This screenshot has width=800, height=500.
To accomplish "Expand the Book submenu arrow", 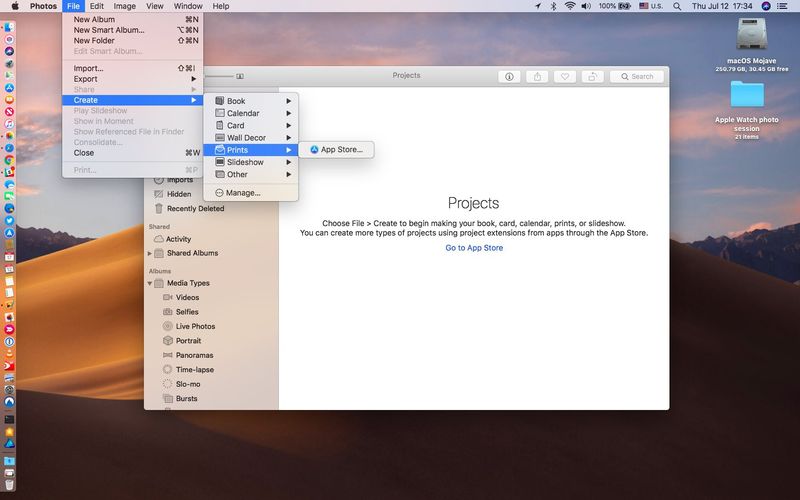I will pyautogui.click(x=289, y=101).
